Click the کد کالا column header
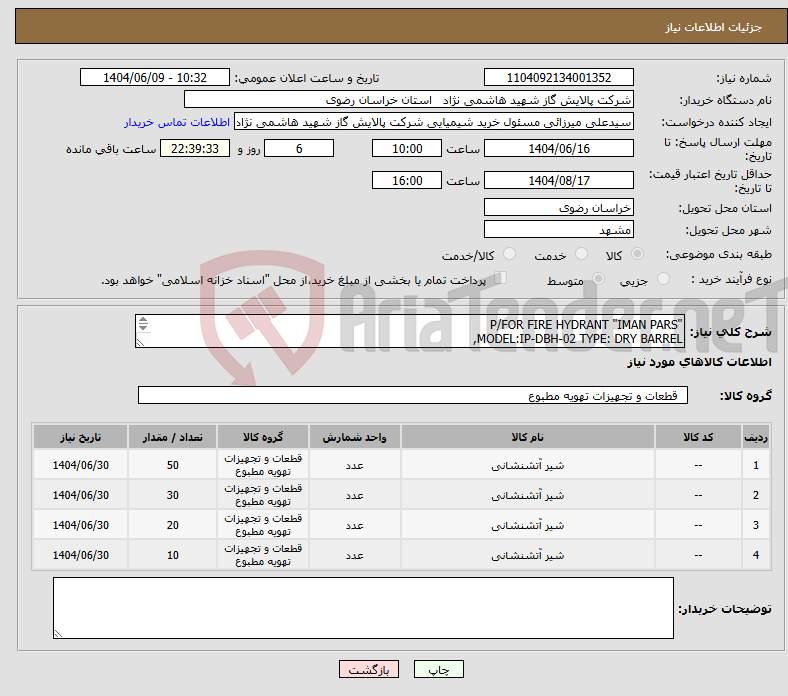Screen dimensions: 788x696 tap(698, 437)
